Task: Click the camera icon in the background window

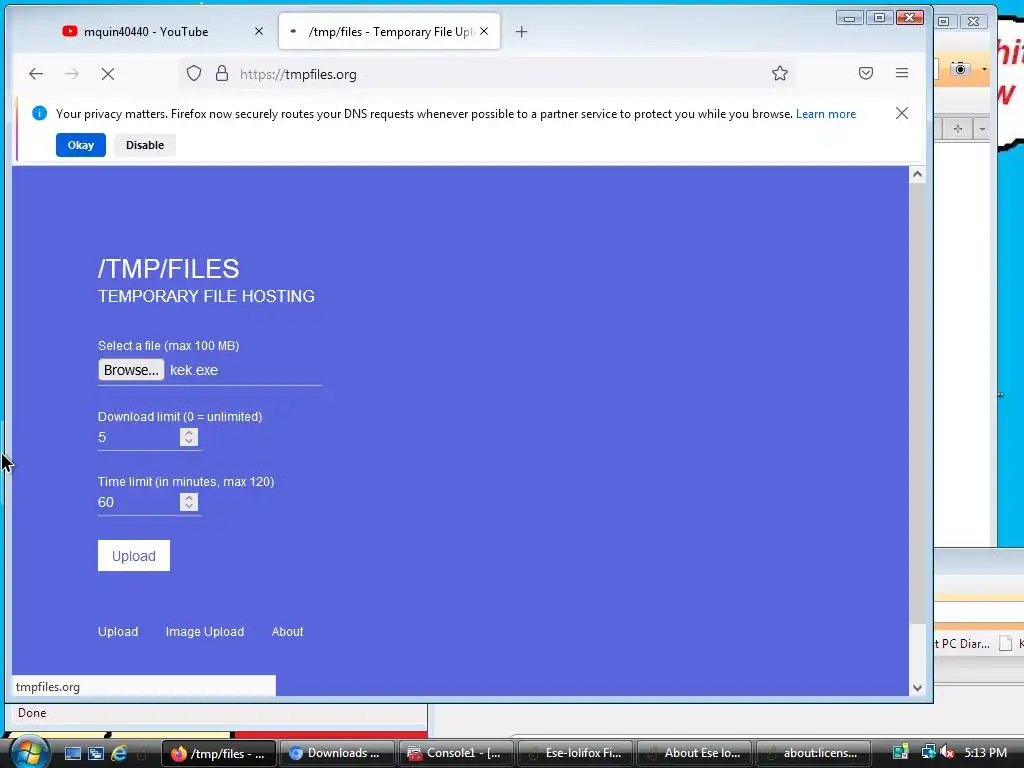Action: (960, 69)
